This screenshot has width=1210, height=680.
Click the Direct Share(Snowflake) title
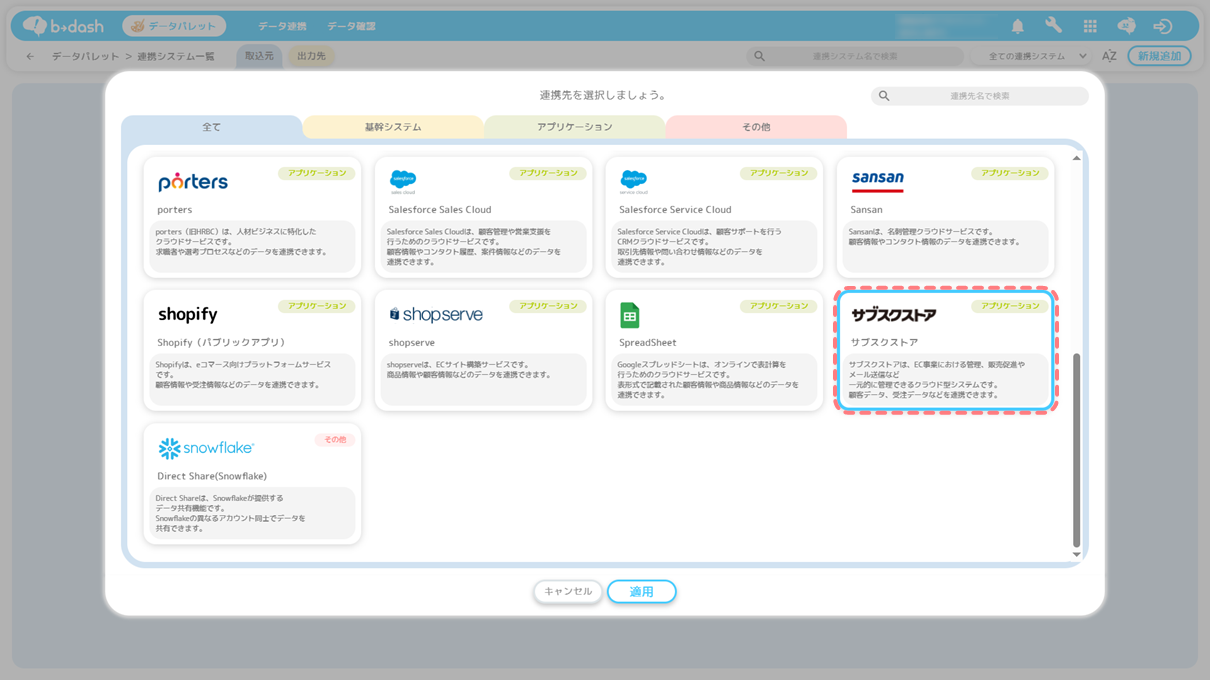coord(211,477)
